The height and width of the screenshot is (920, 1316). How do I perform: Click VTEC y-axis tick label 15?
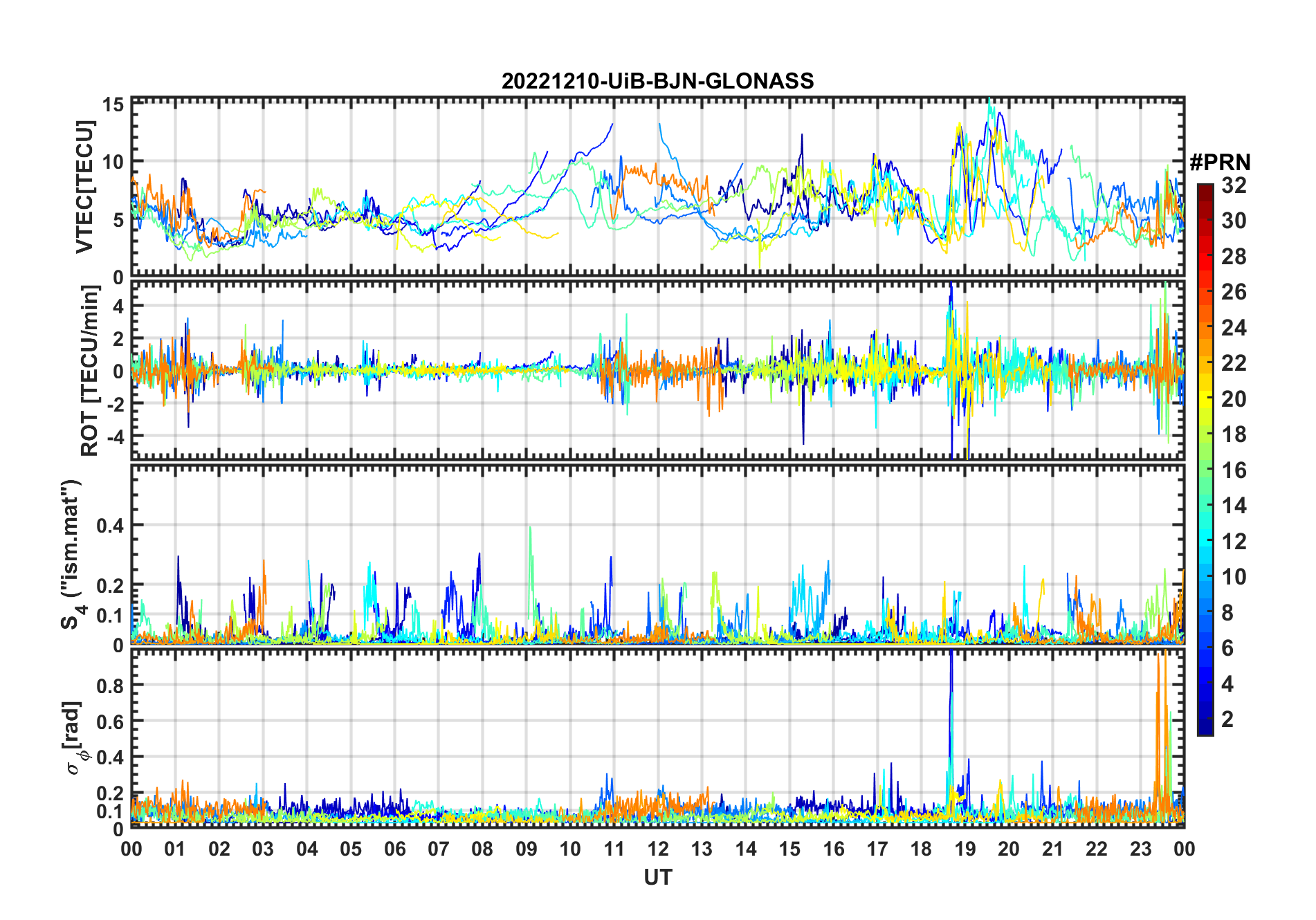coord(113,104)
